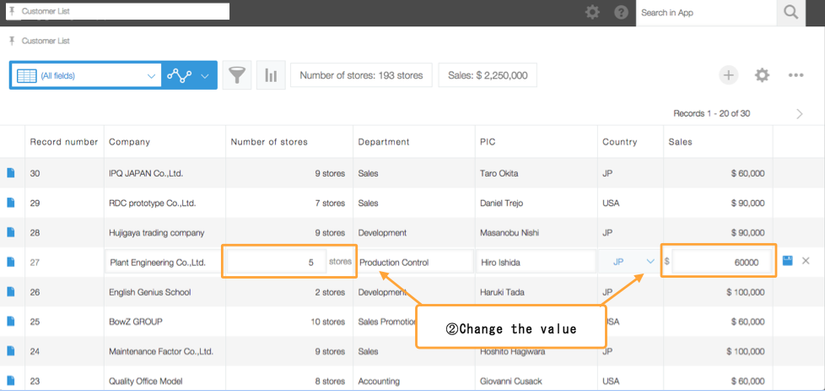Click the pin icon in the Customer List breadcrumb
The width and height of the screenshot is (825, 391).
[x=12, y=41]
